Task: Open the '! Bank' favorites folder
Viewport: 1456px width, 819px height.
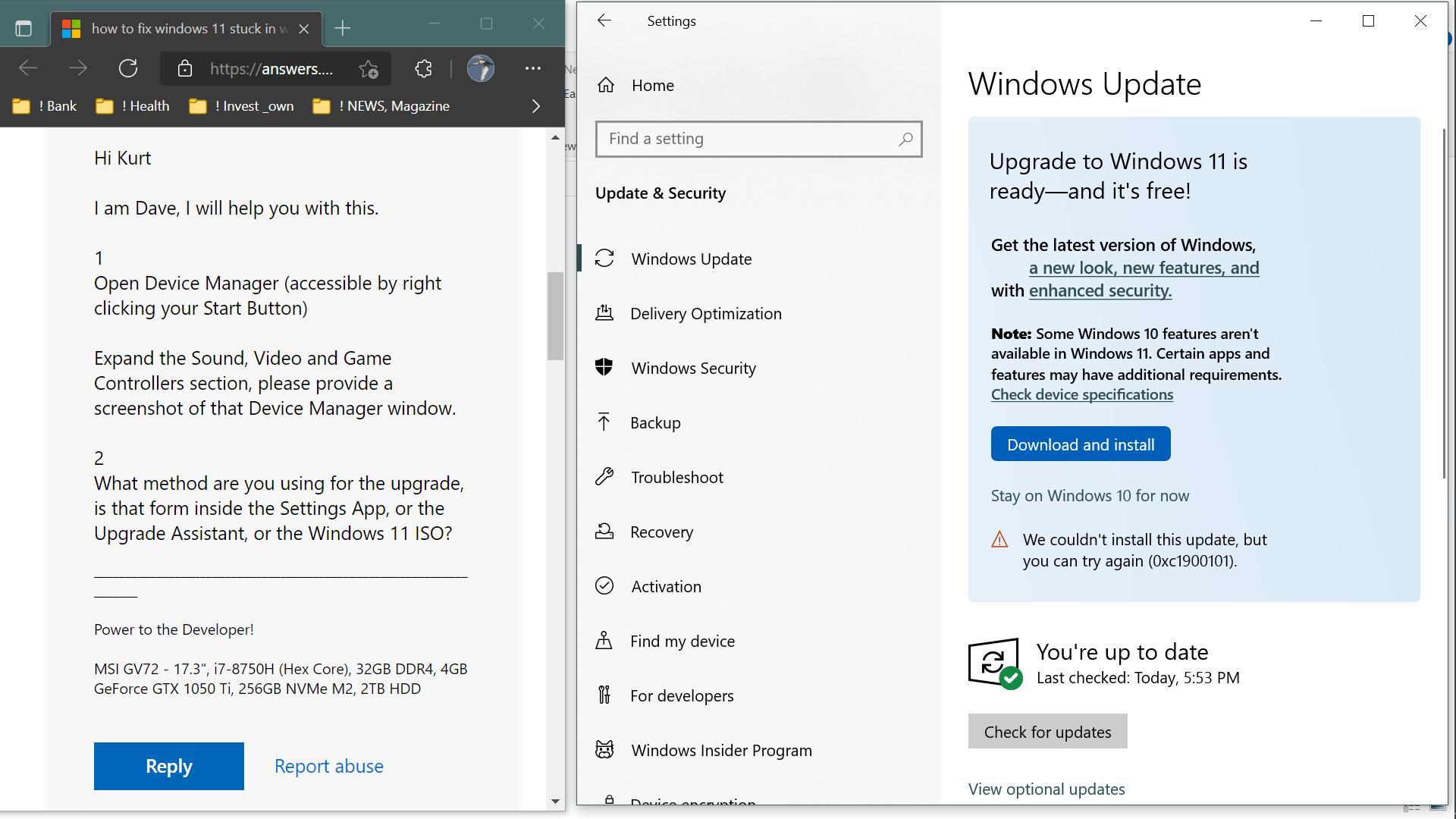Action: click(45, 106)
